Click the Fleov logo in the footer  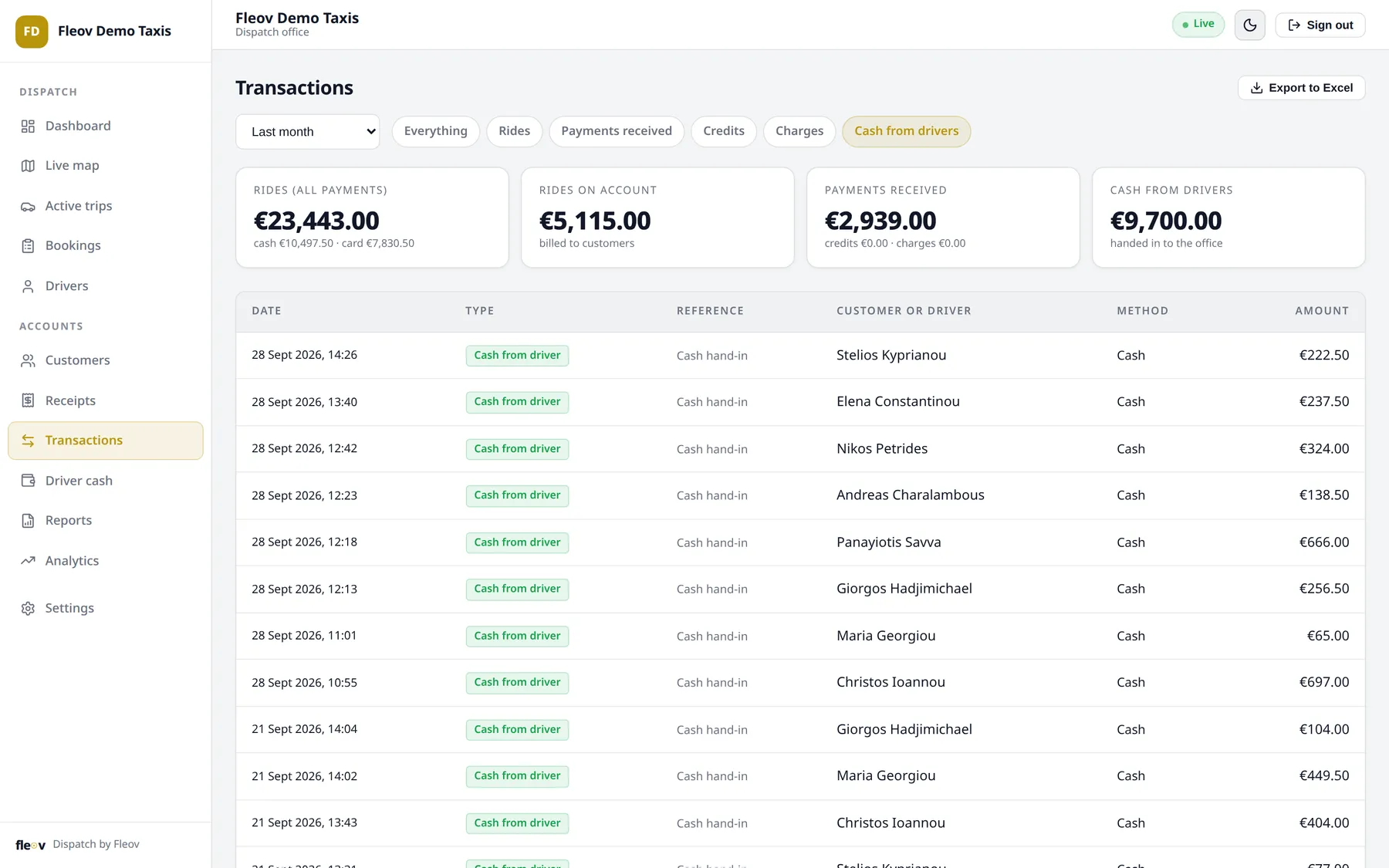[31, 845]
